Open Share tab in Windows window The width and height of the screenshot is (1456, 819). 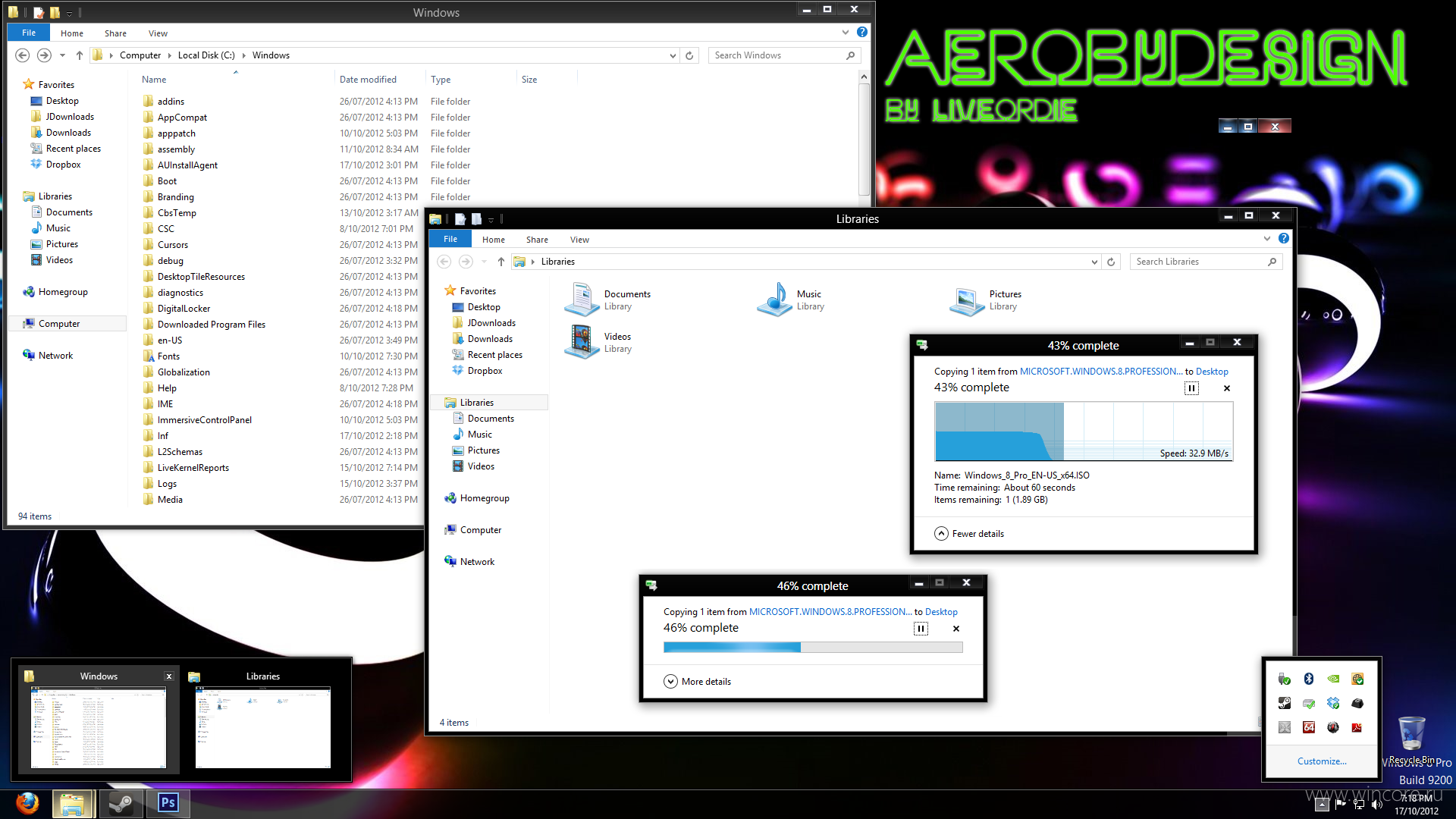tap(115, 33)
